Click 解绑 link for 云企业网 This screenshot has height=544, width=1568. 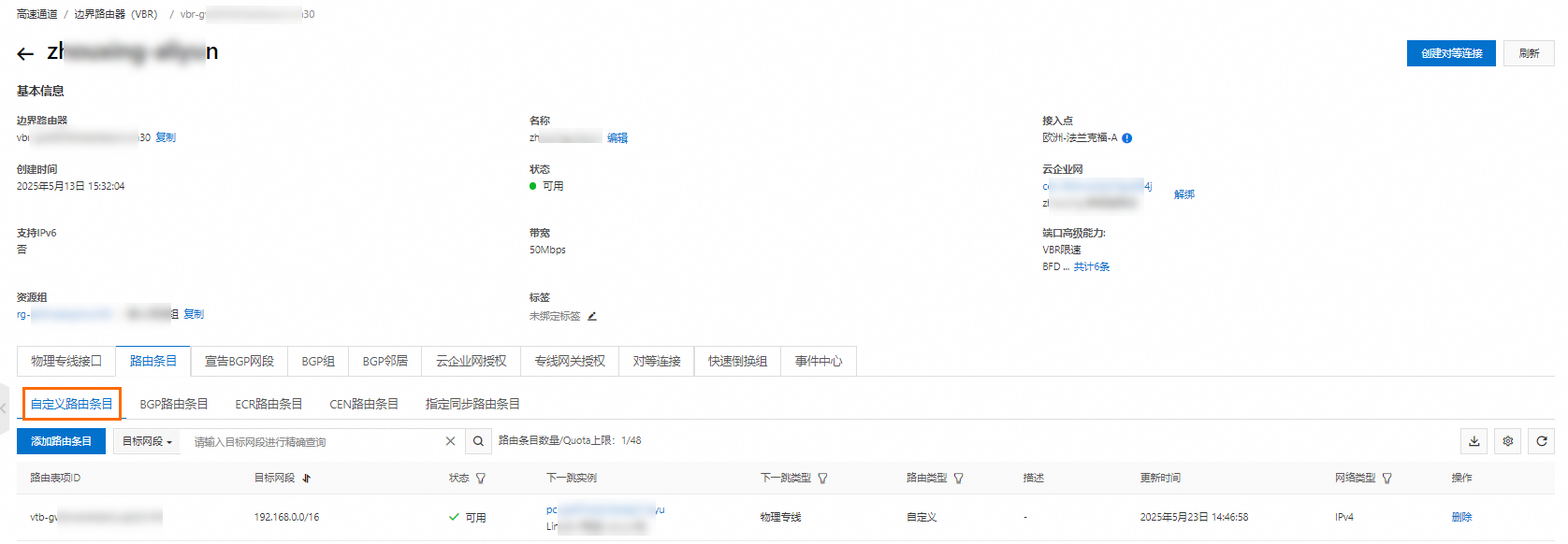(x=1184, y=194)
